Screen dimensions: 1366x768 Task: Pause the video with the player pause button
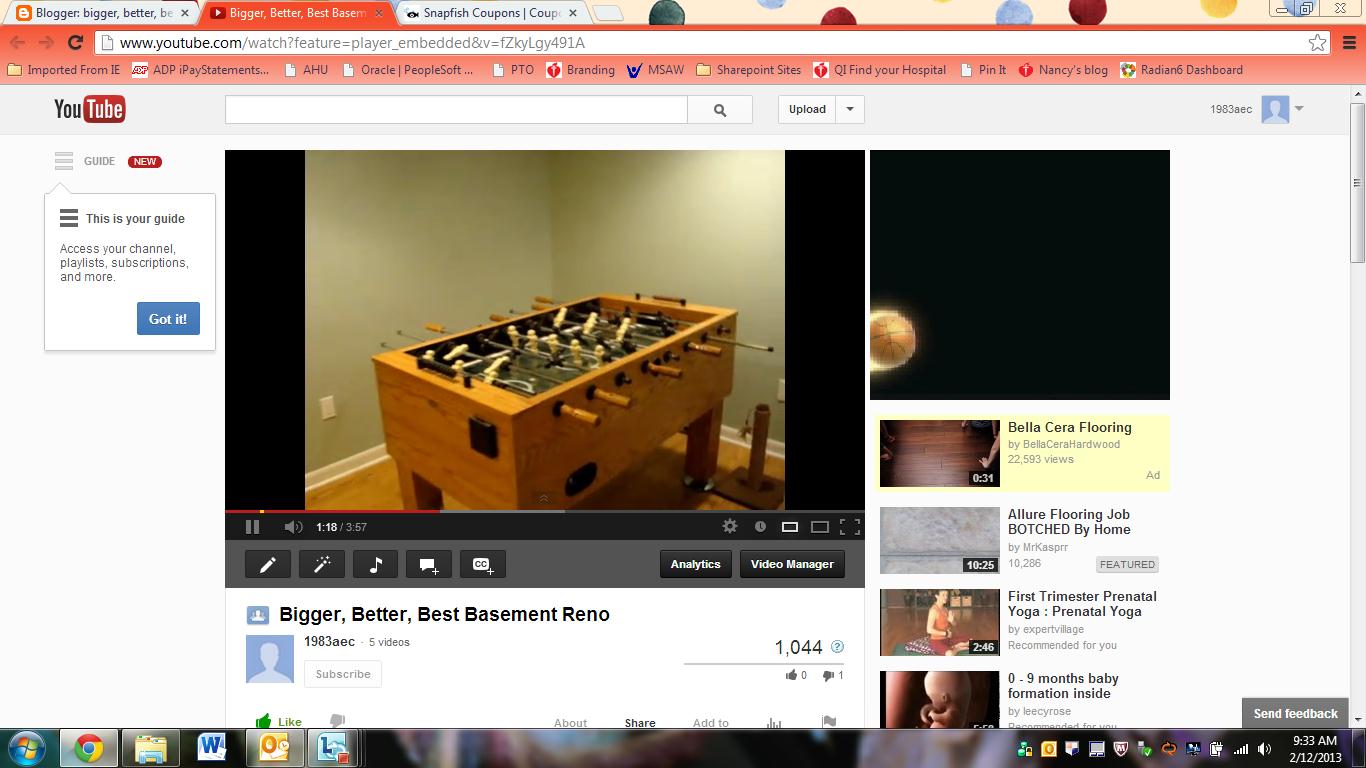point(252,527)
